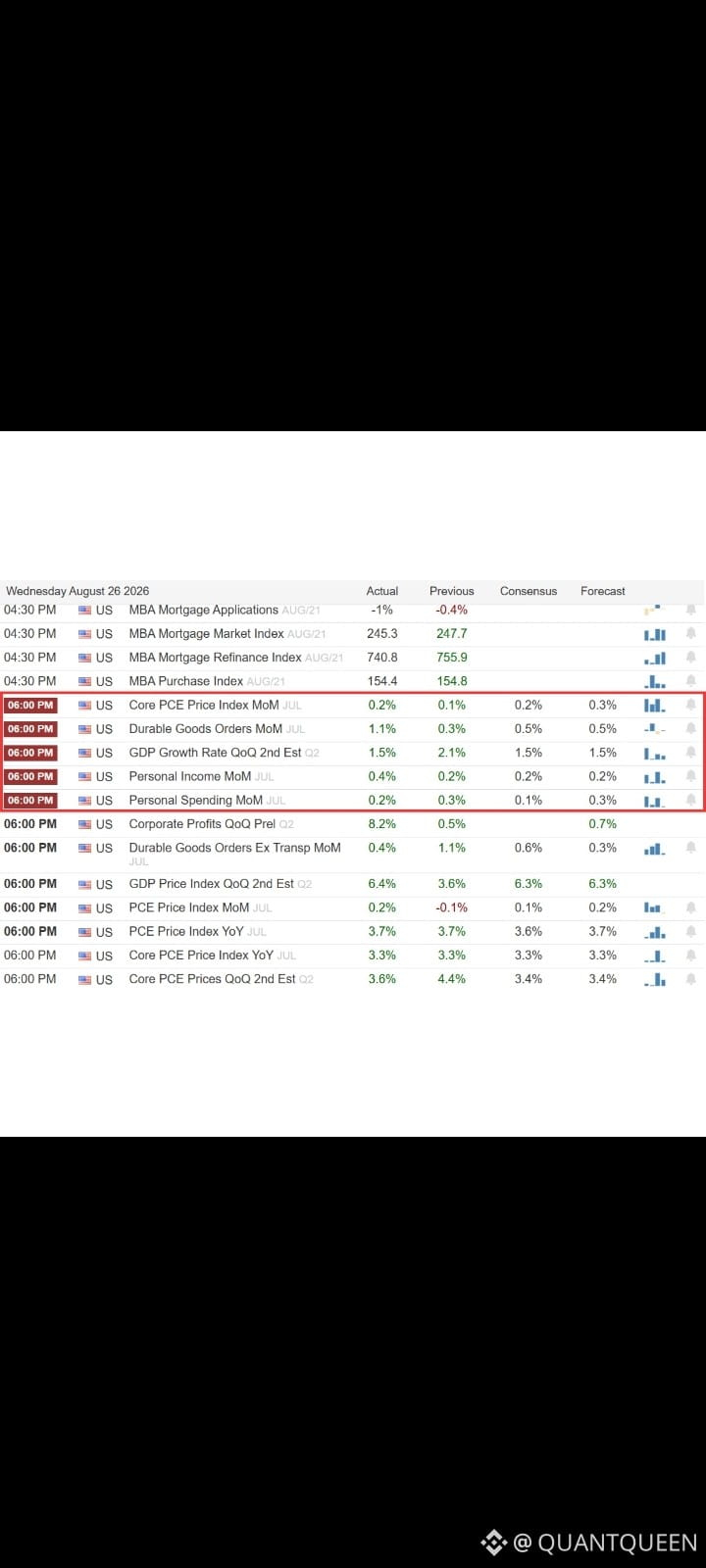The width and height of the screenshot is (706, 1568).
Task: Open mini chart for Durable Goods Ex Transp
Action: [x=655, y=848]
